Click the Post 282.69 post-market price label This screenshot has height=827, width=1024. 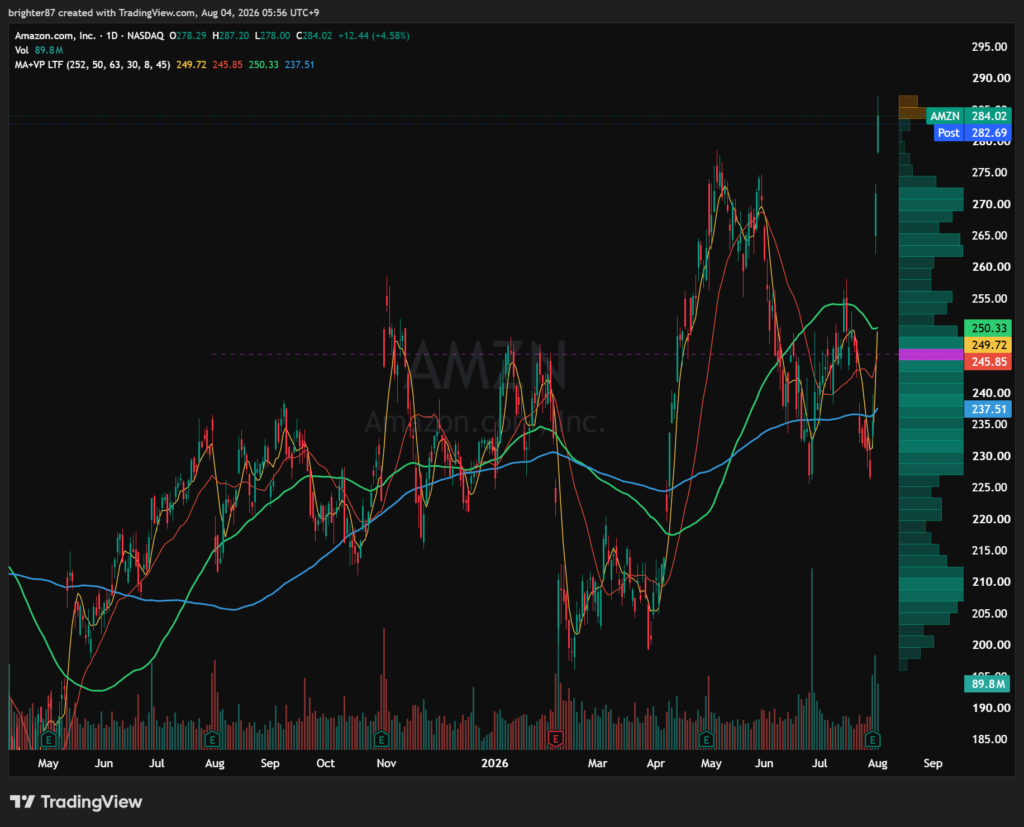(972, 133)
